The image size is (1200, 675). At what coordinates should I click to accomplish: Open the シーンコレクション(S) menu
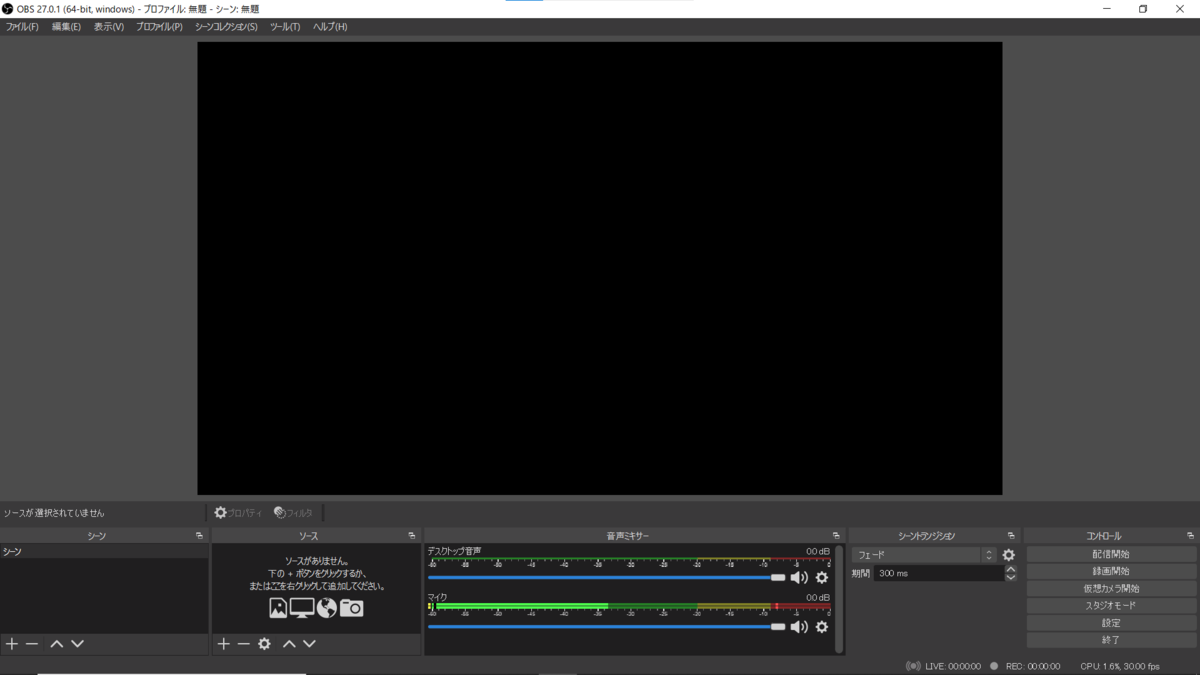[226, 27]
